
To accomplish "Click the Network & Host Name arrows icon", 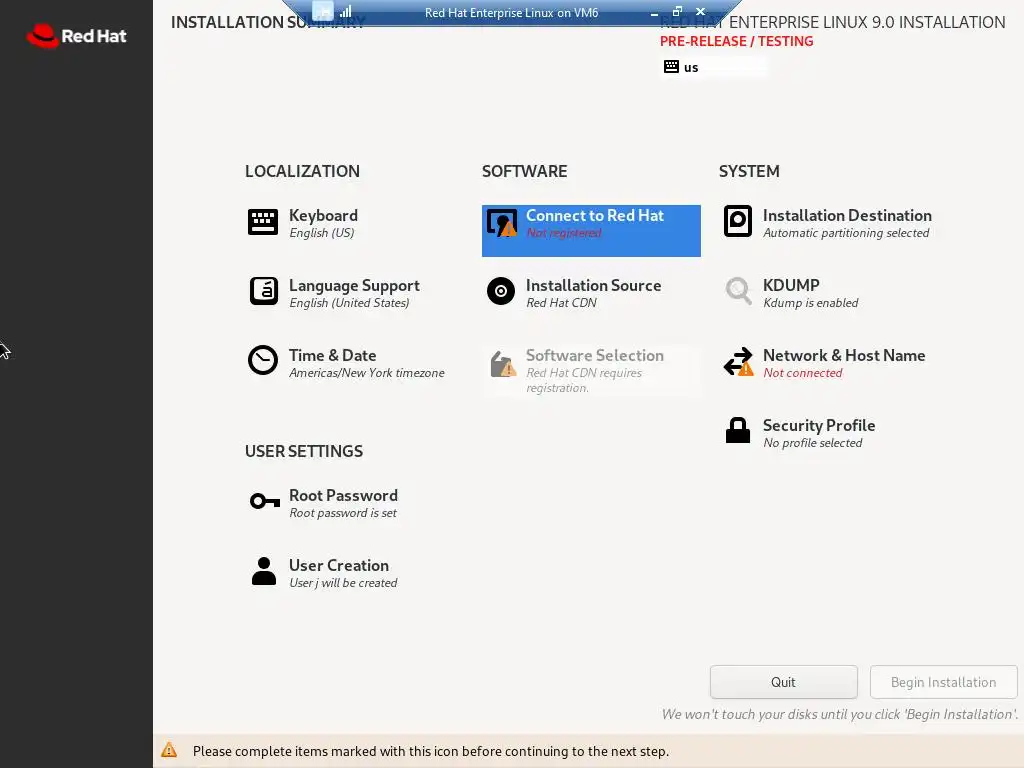I will coord(738,361).
